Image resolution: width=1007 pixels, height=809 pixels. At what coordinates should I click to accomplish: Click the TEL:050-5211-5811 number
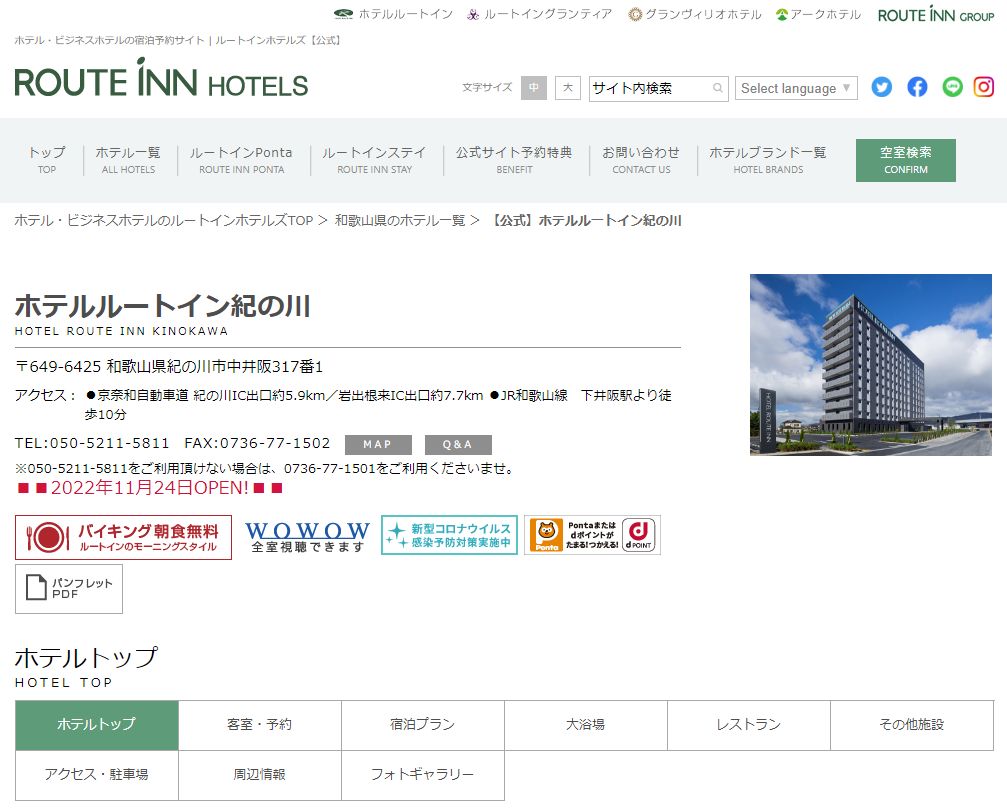[92, 443]
